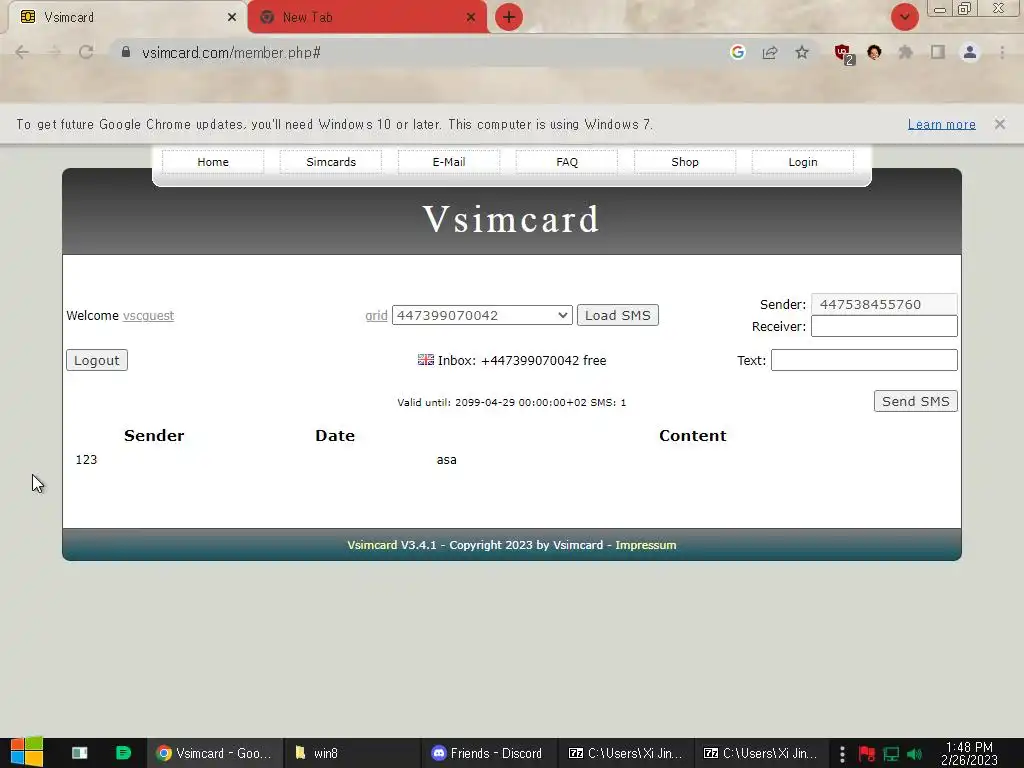Switch to the Vsimcard Chrome taskbar item
The image size is (1024, 768).
(x=214, y=753)
